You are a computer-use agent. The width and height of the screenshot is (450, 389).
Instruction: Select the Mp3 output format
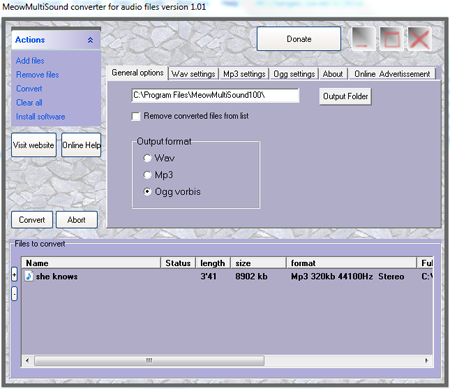tap(147, 175)
